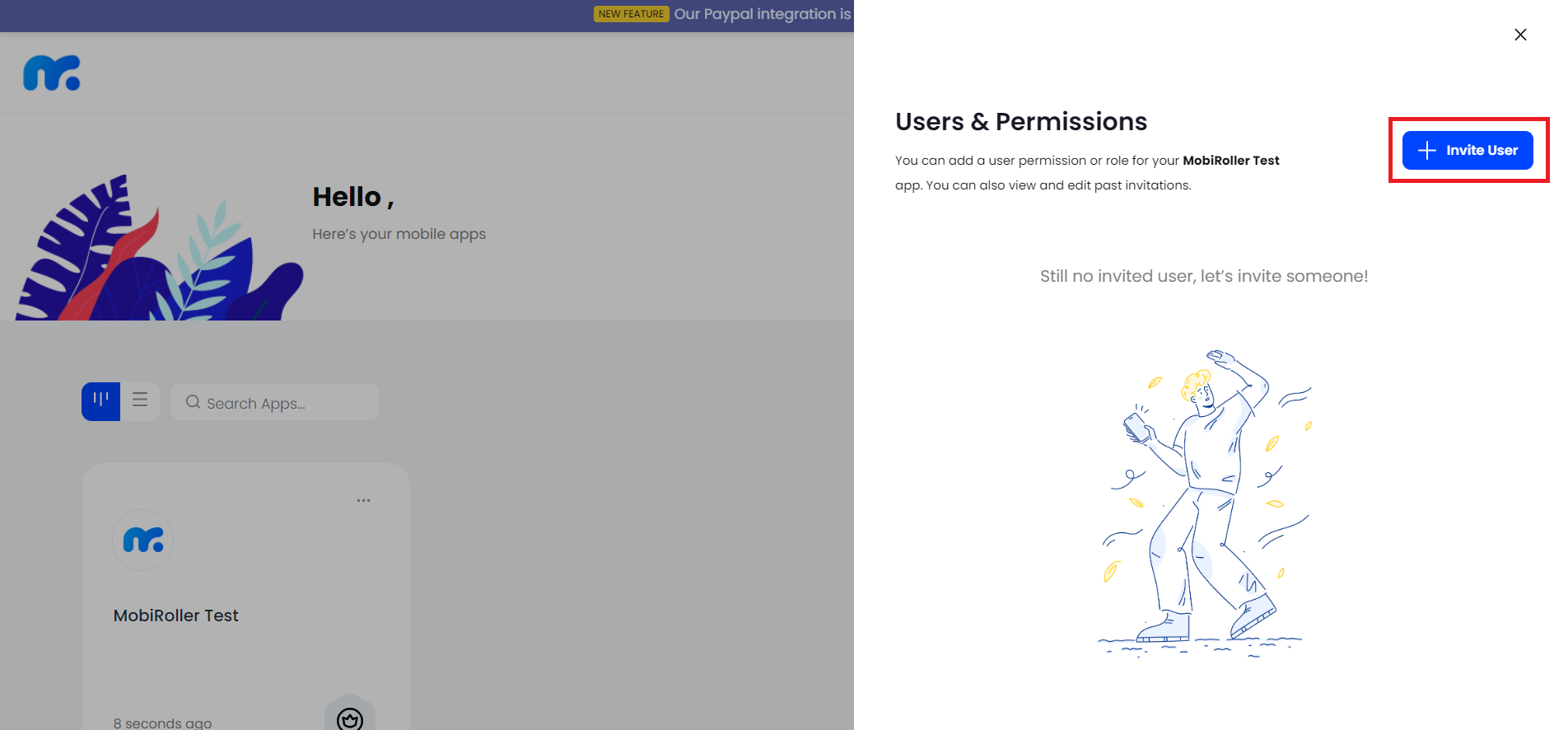Click the Invite User button
The width and height of the screenshot is (1568, 730).
tap(1468, 150)
